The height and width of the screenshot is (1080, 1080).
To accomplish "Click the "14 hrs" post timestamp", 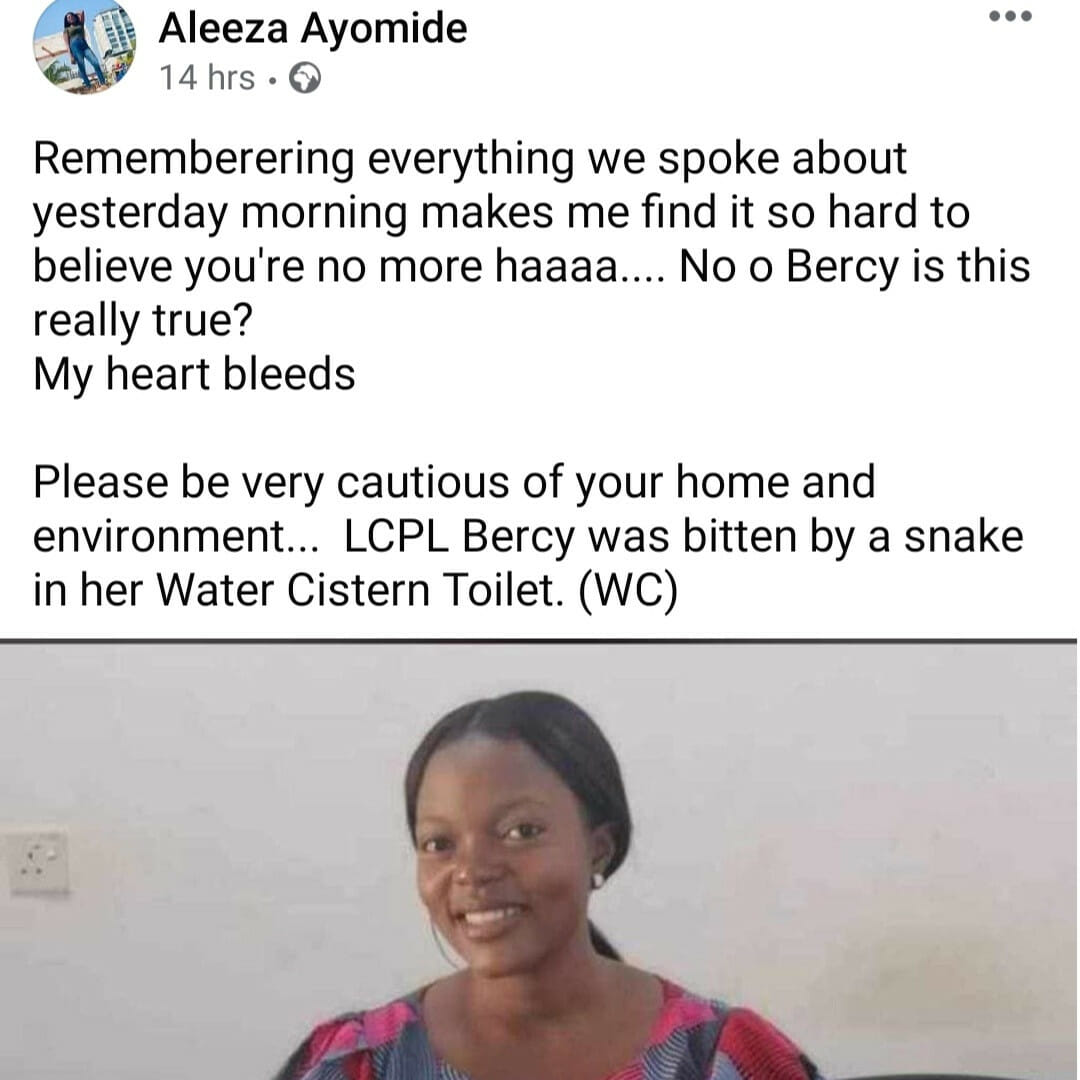I will pyautogui.click(x=207, y=78).
